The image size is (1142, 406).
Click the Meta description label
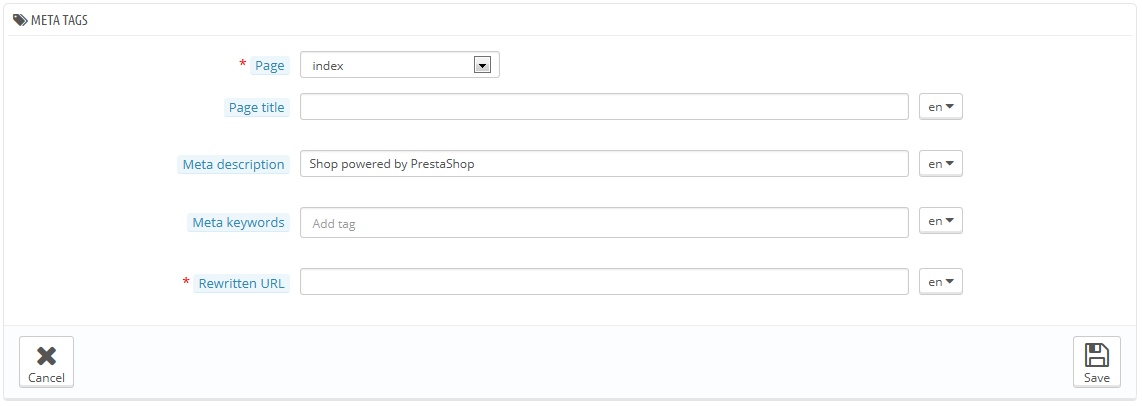233,164
